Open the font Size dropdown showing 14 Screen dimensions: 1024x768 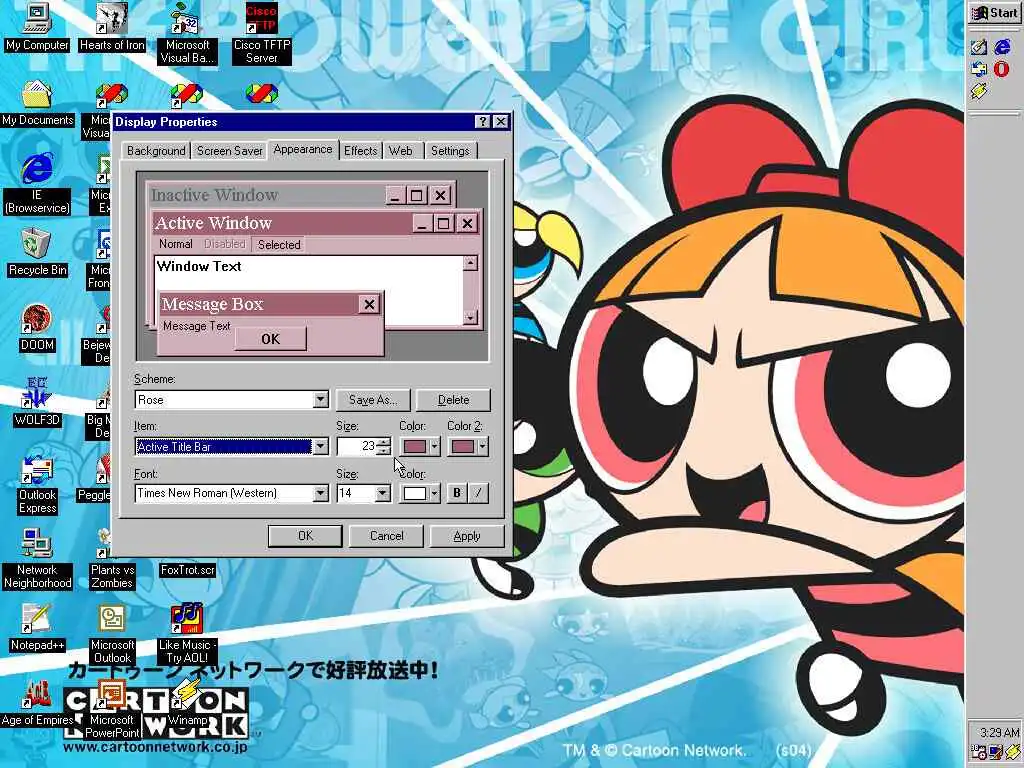click(x=383, y=493)
